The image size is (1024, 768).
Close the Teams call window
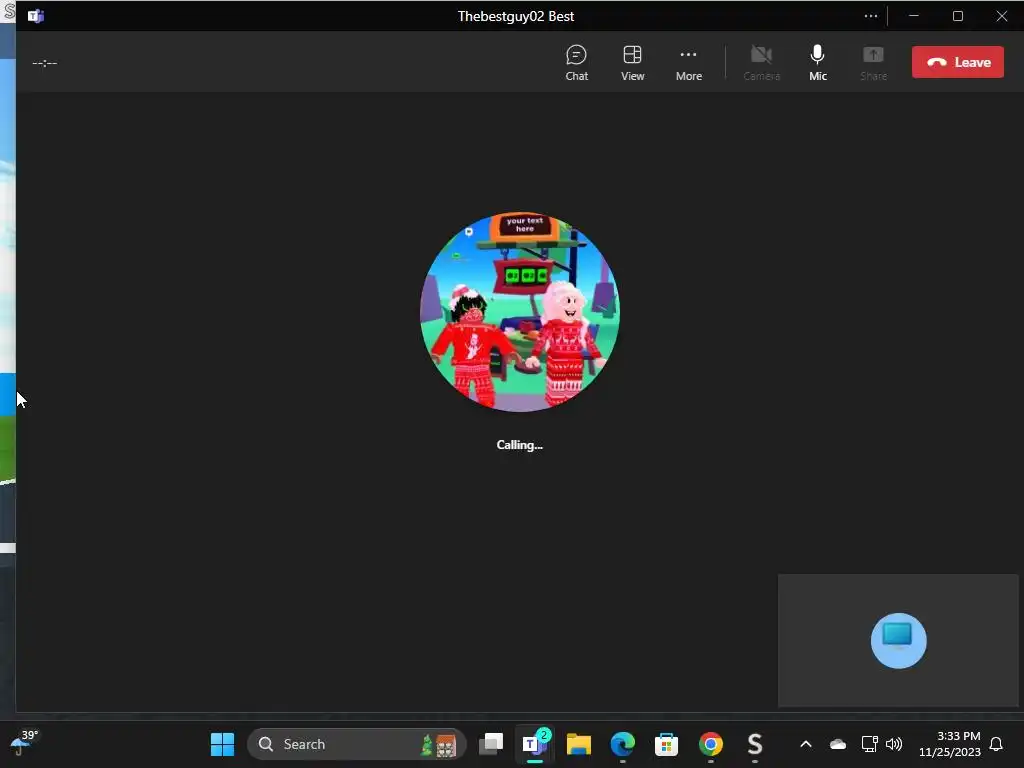click(1002, 16)
